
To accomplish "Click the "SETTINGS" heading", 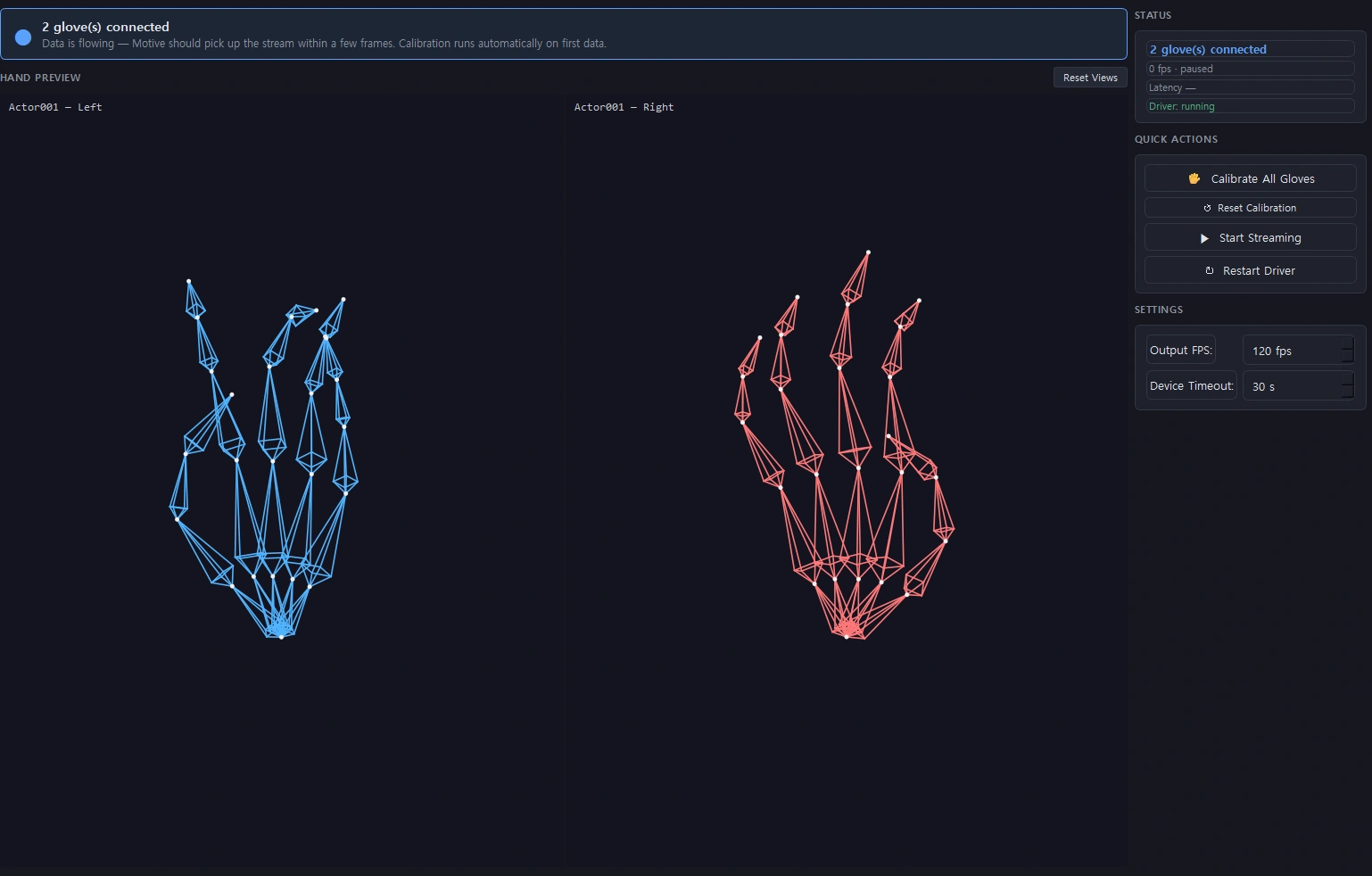I will pyautogui.click(x=1158, y=310).
